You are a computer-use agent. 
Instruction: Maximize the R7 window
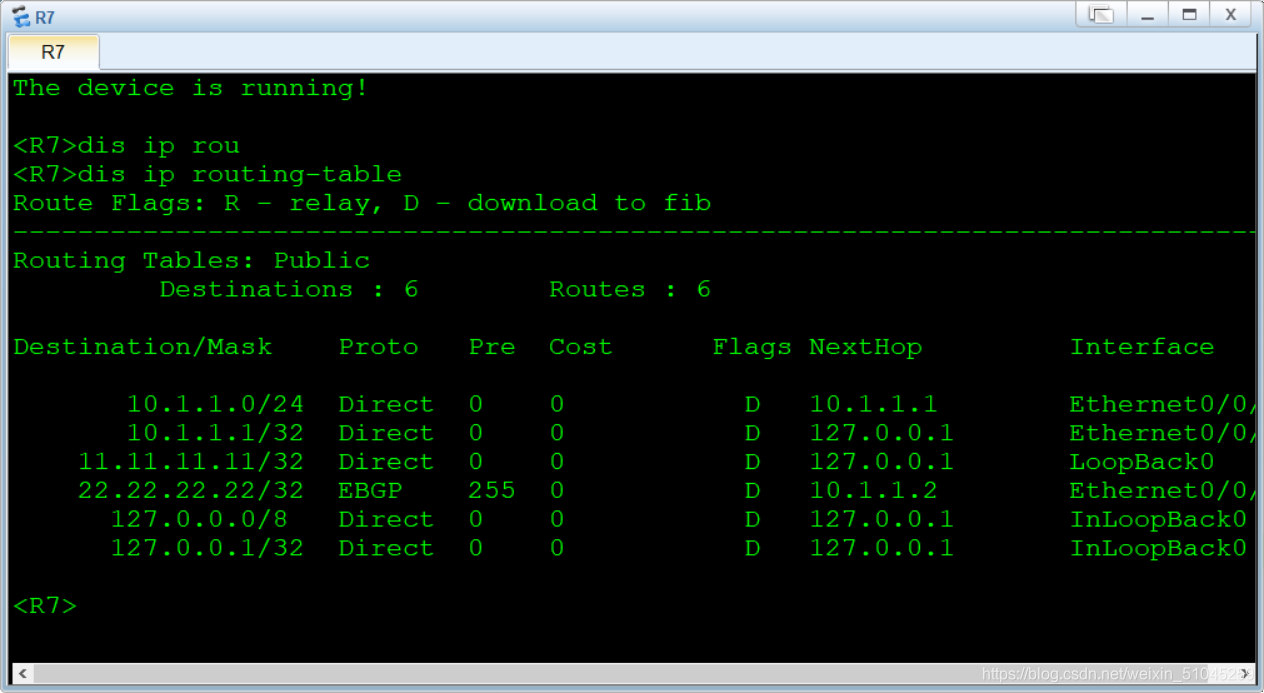(x=1189, y=15)
